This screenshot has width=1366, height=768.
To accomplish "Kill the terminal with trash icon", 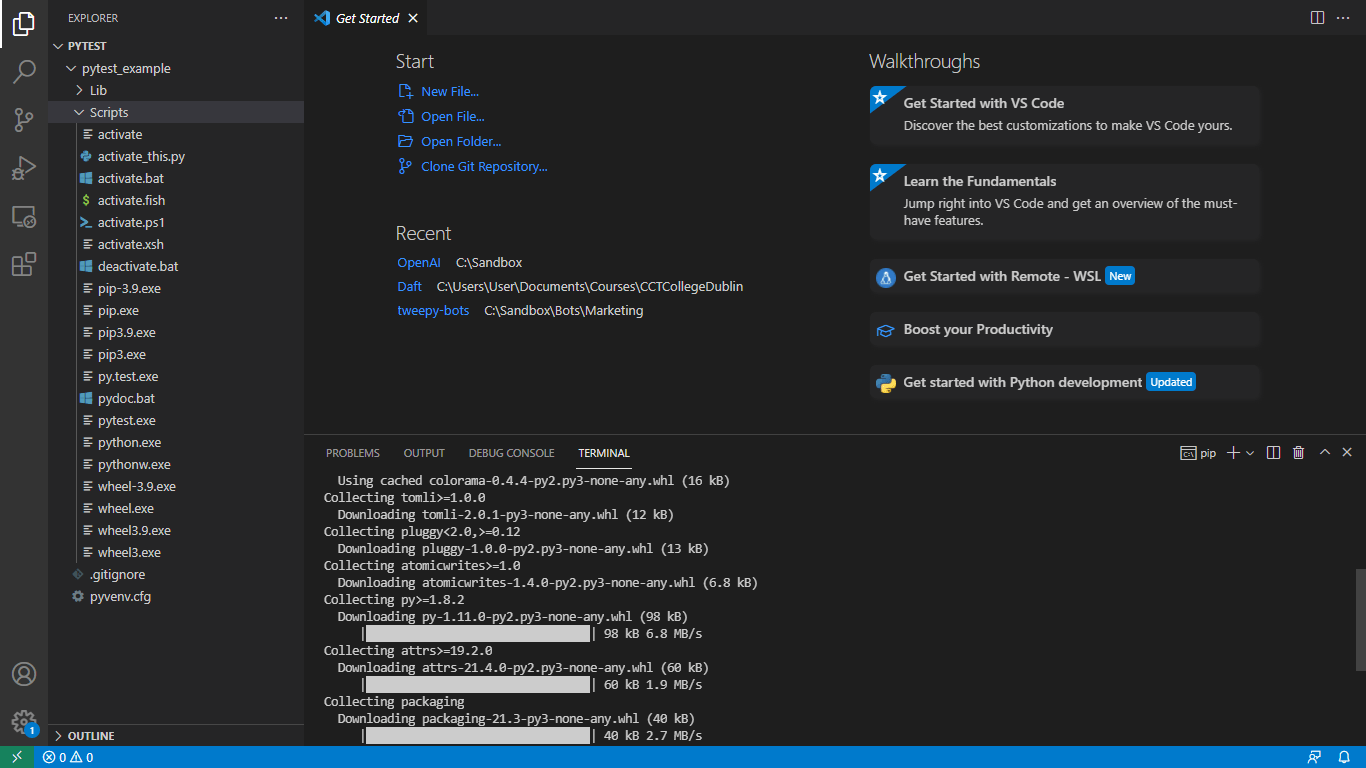I will (x=1299, y=453).
